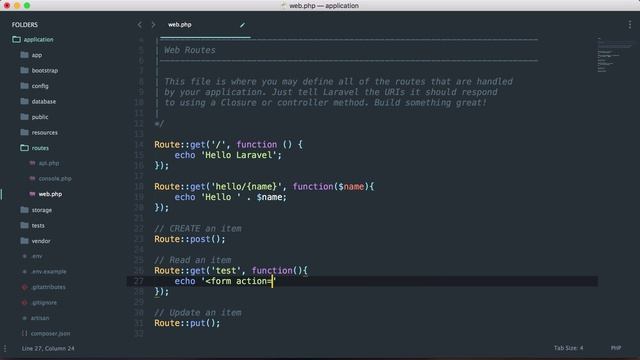Expand the public folder label
640x360 pixels.
(x=40, y=117)
